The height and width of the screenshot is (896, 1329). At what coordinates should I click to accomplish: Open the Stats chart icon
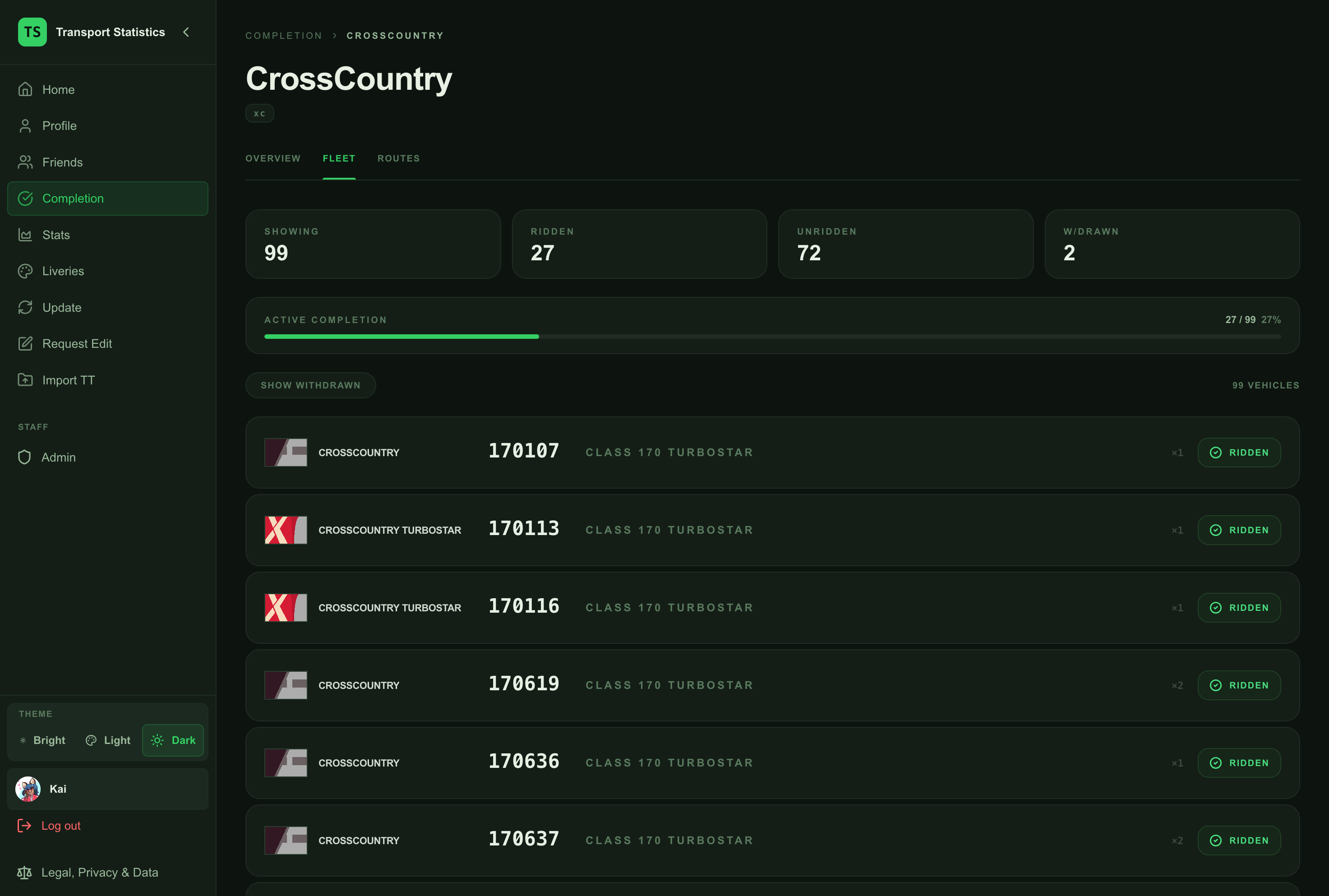click(25, 235)
